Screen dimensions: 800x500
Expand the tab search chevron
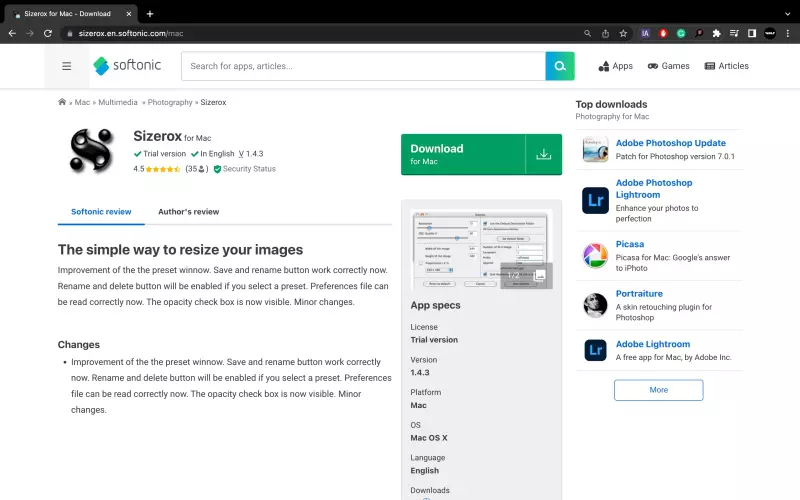787,14
